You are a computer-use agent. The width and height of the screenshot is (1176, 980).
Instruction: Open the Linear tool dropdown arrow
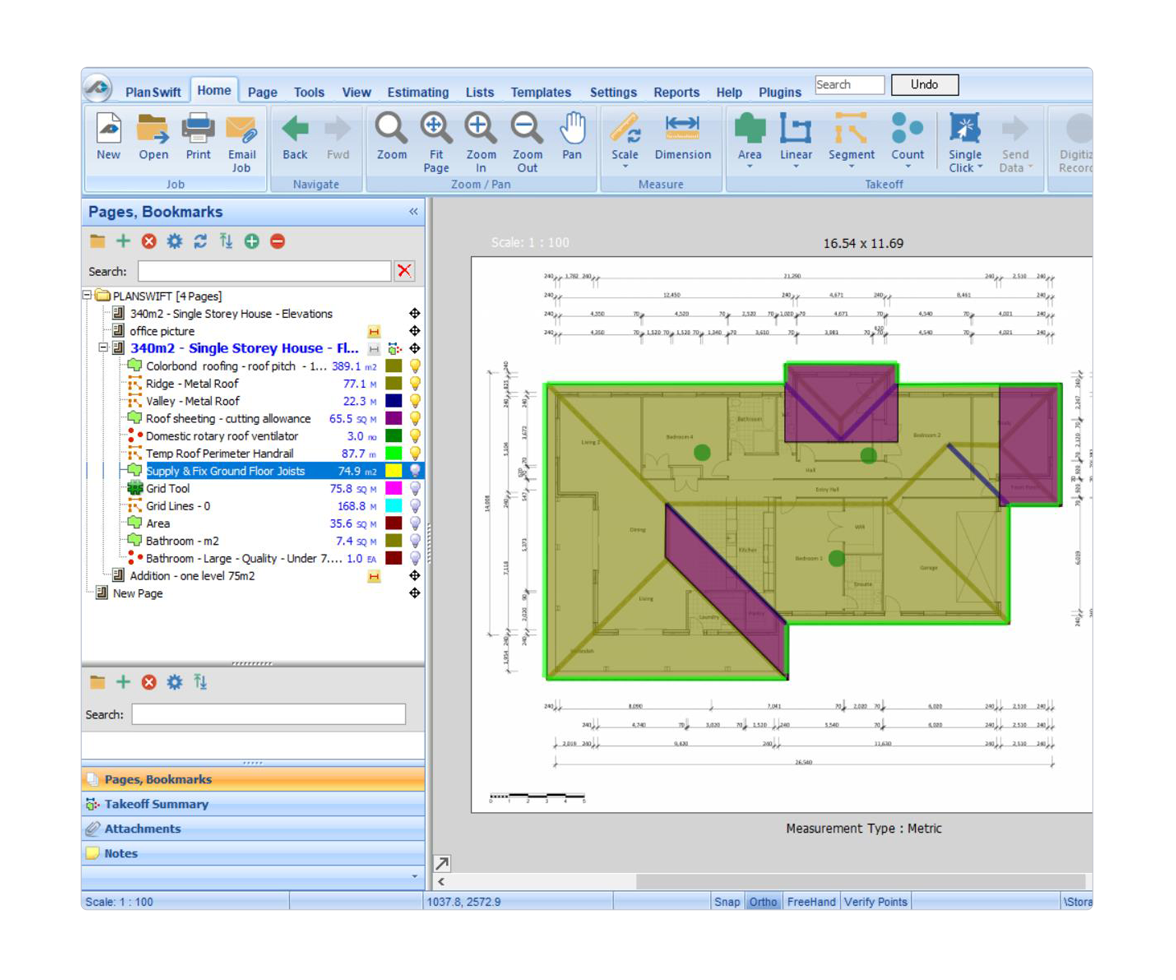796,166
